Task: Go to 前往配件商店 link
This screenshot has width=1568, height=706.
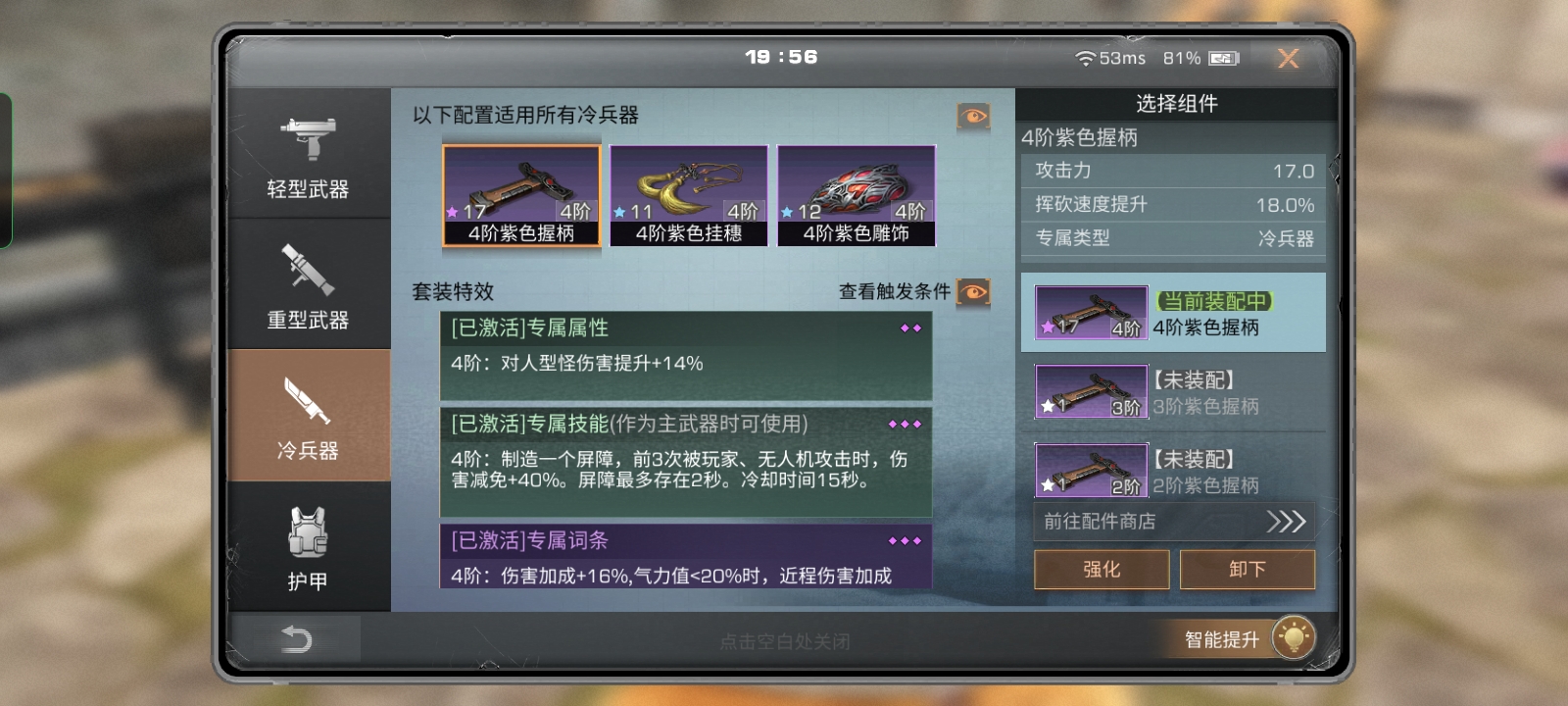Action: [1174, 522]
